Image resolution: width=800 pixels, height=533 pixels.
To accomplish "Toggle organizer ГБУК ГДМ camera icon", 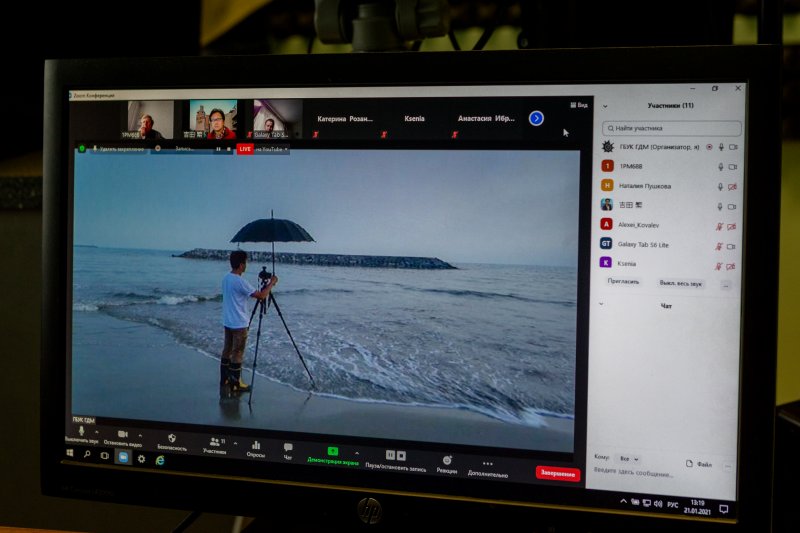I will tap(733, 147).
